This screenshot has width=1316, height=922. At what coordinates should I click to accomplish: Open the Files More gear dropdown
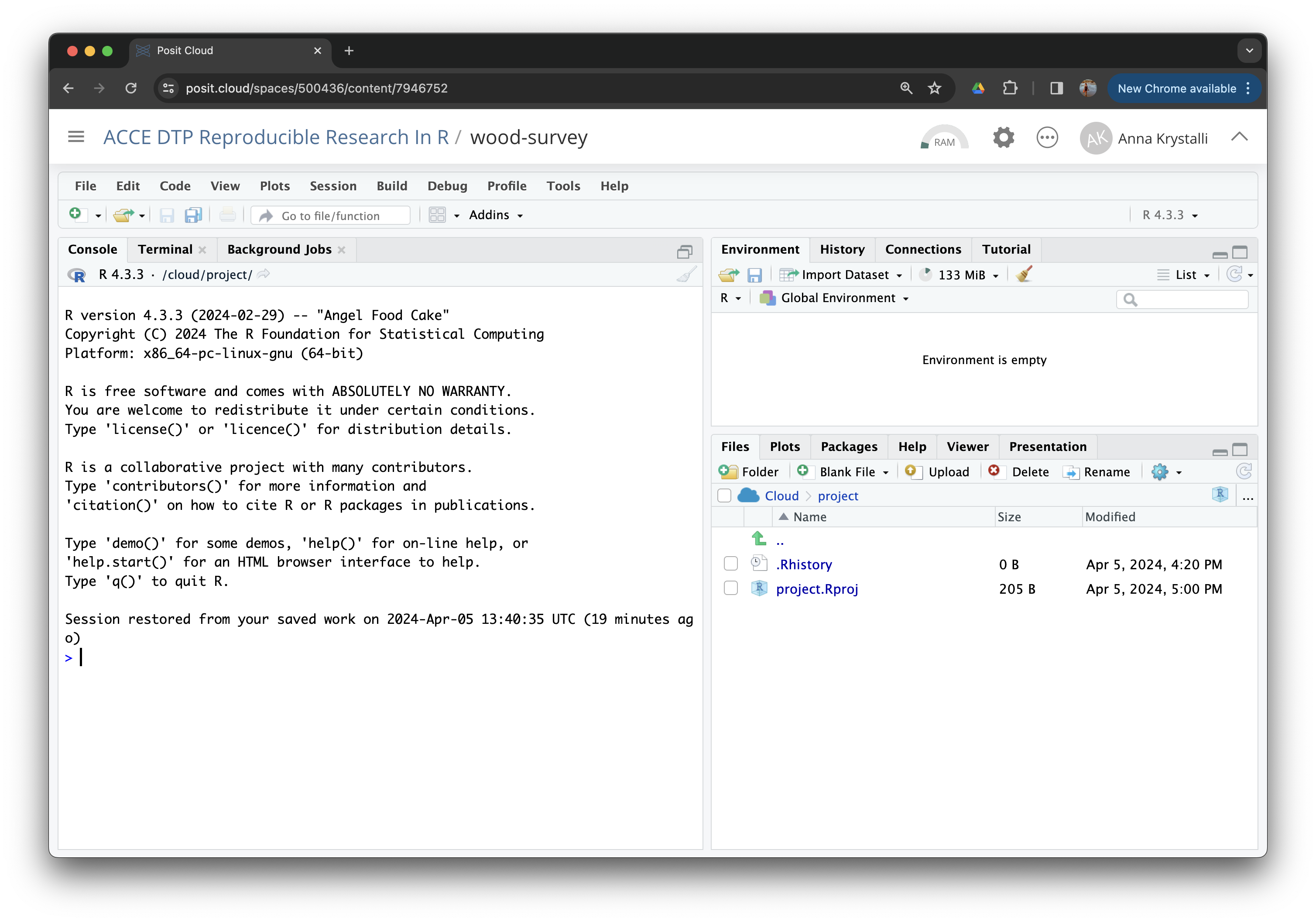click(x=1166, y=471)
